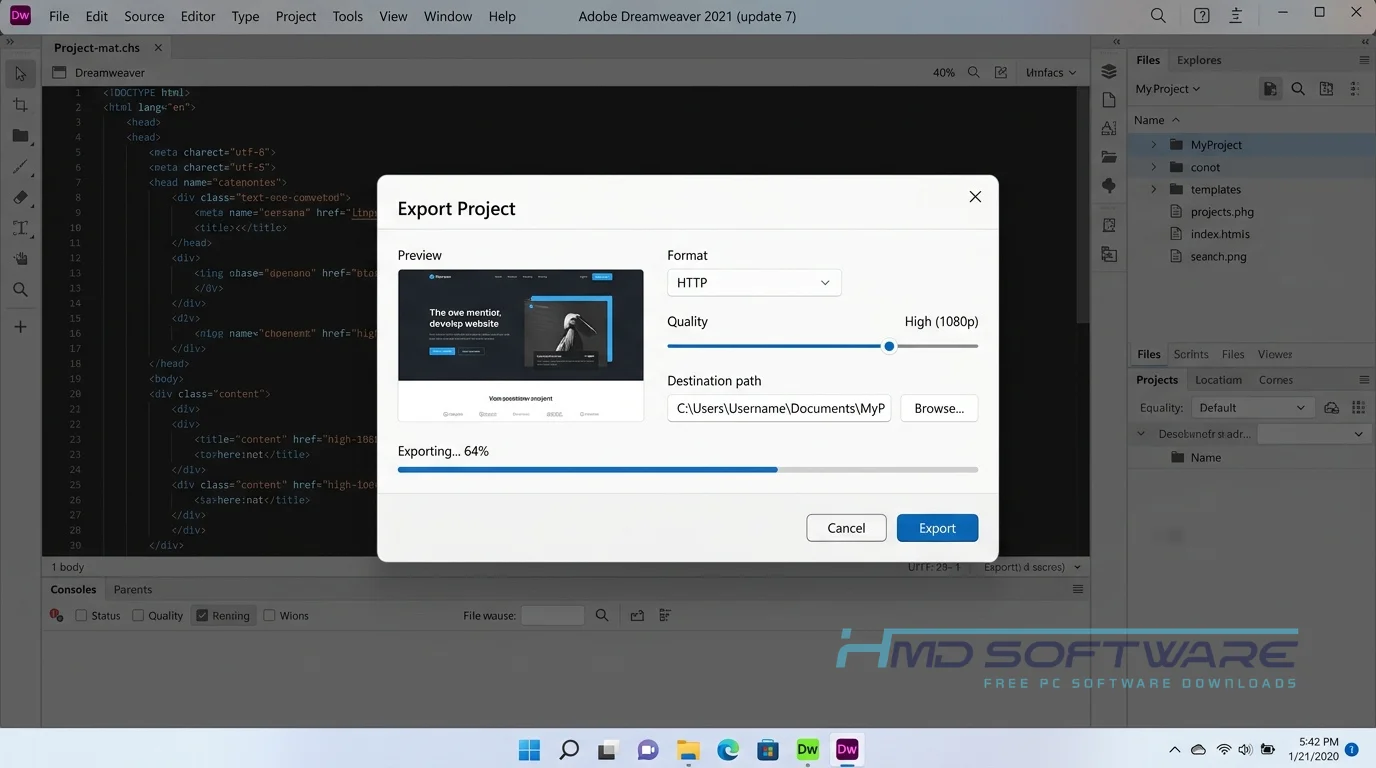Uncheck the Renting checkbox
This screenshot has width=1376, height=768.
coord(202,616)
